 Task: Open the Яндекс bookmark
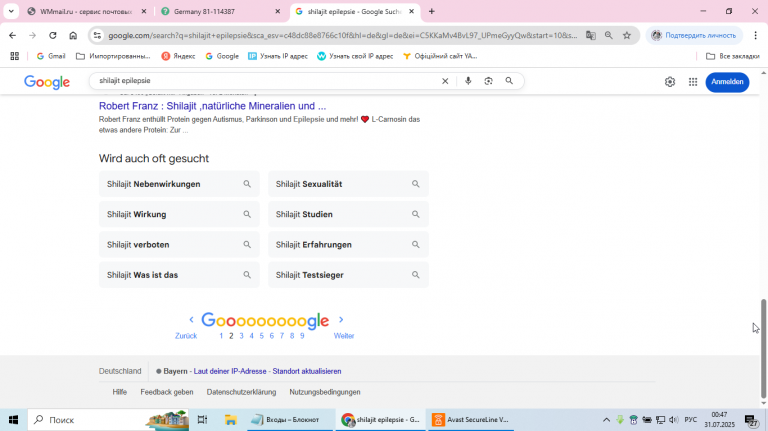178,56
